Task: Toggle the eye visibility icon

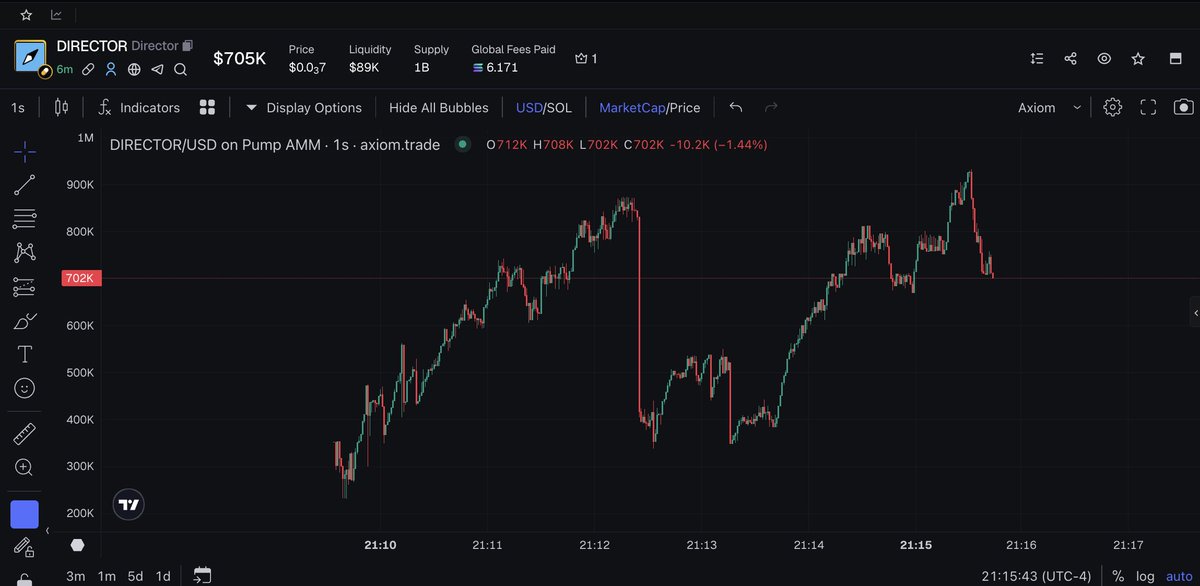Action: click(1104, 59)
